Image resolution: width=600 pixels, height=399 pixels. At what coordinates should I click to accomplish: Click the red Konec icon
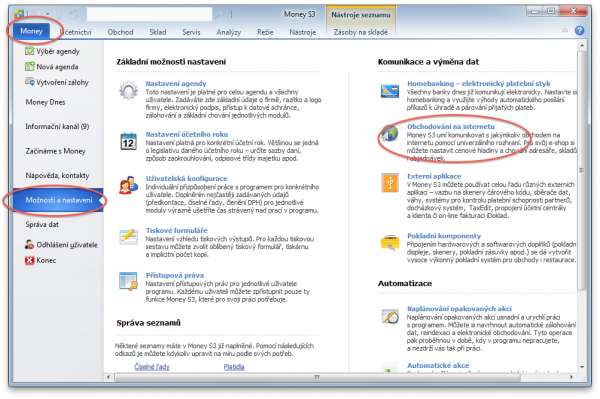click(x=29, y=261)
